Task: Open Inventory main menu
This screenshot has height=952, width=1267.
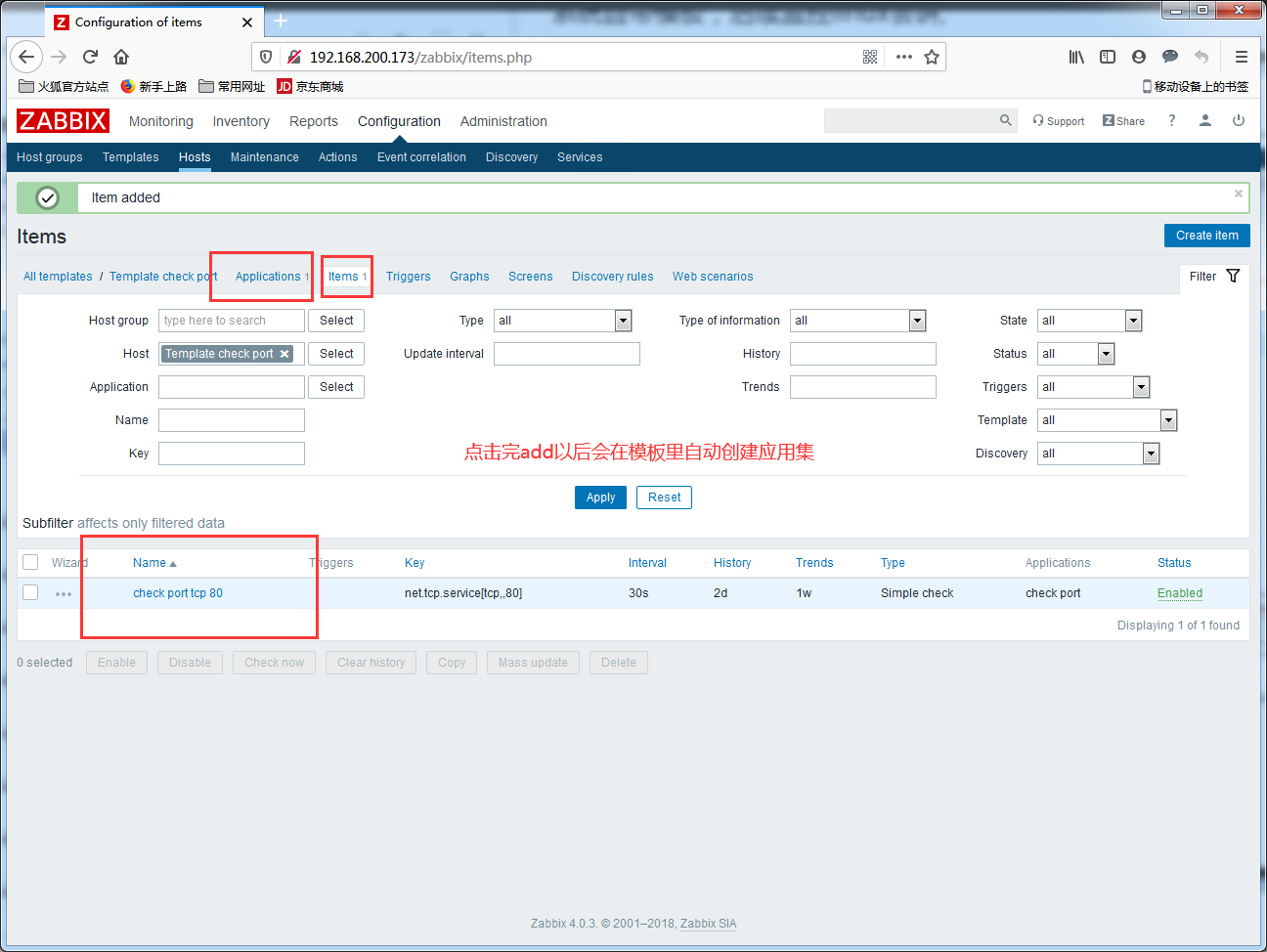Action: coord(240,121)
